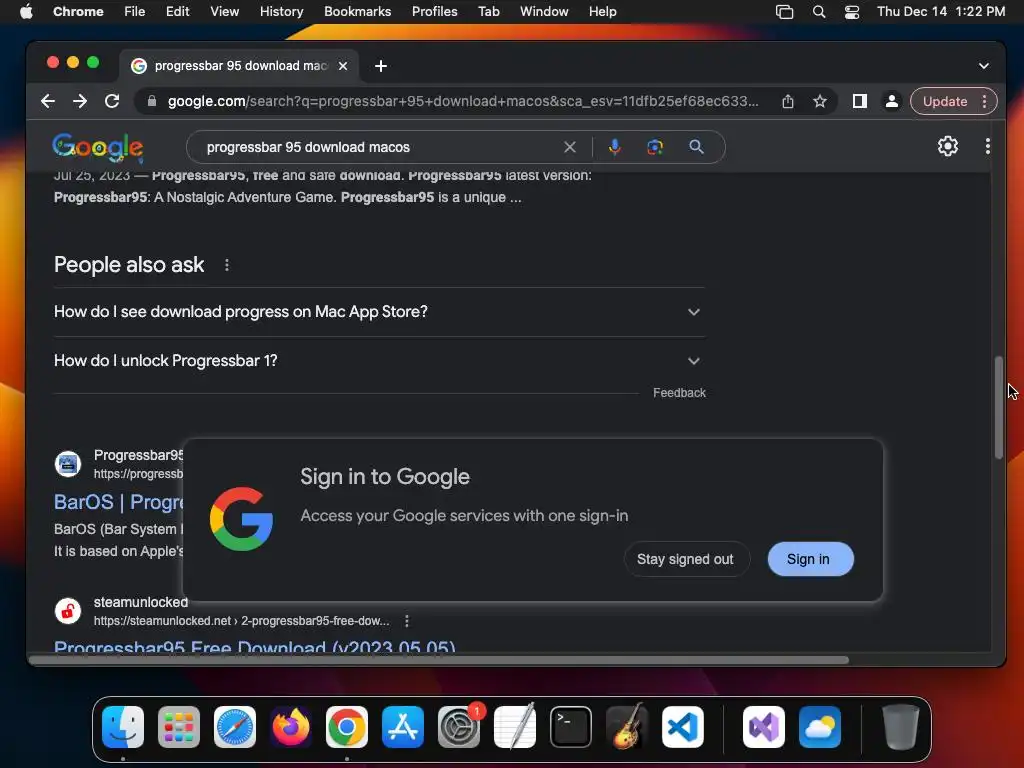This screenshot has width=1024, height=768.
Task: Open the share icon in the address bar
Action: 788,101
